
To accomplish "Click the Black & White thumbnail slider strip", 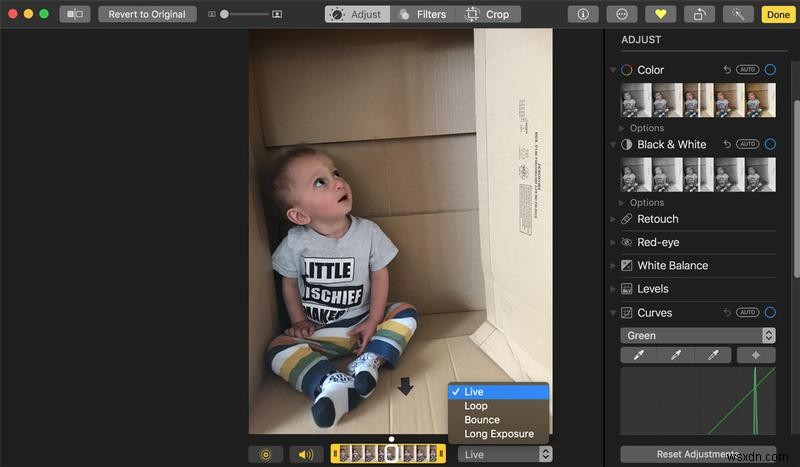I will point(698,175).
